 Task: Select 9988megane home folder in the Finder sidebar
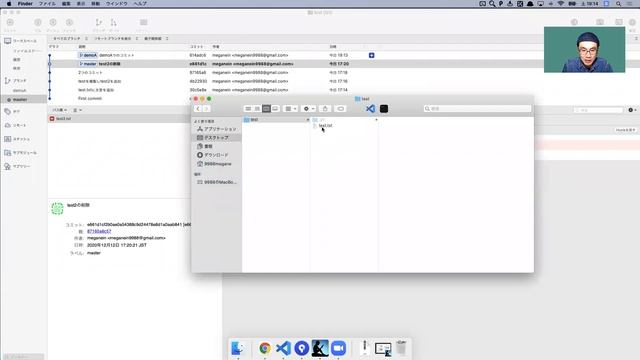click(x=216, y=164)
